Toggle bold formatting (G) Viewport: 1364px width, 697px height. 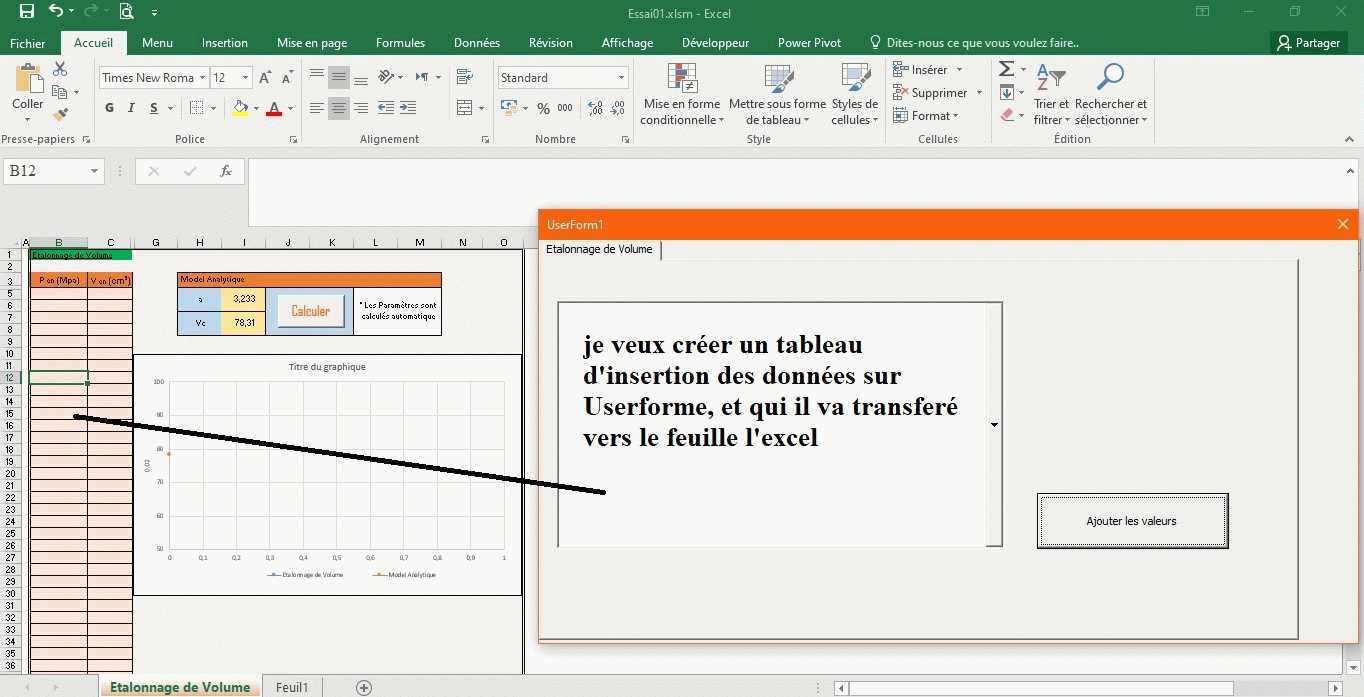click(x=109, y=108)
